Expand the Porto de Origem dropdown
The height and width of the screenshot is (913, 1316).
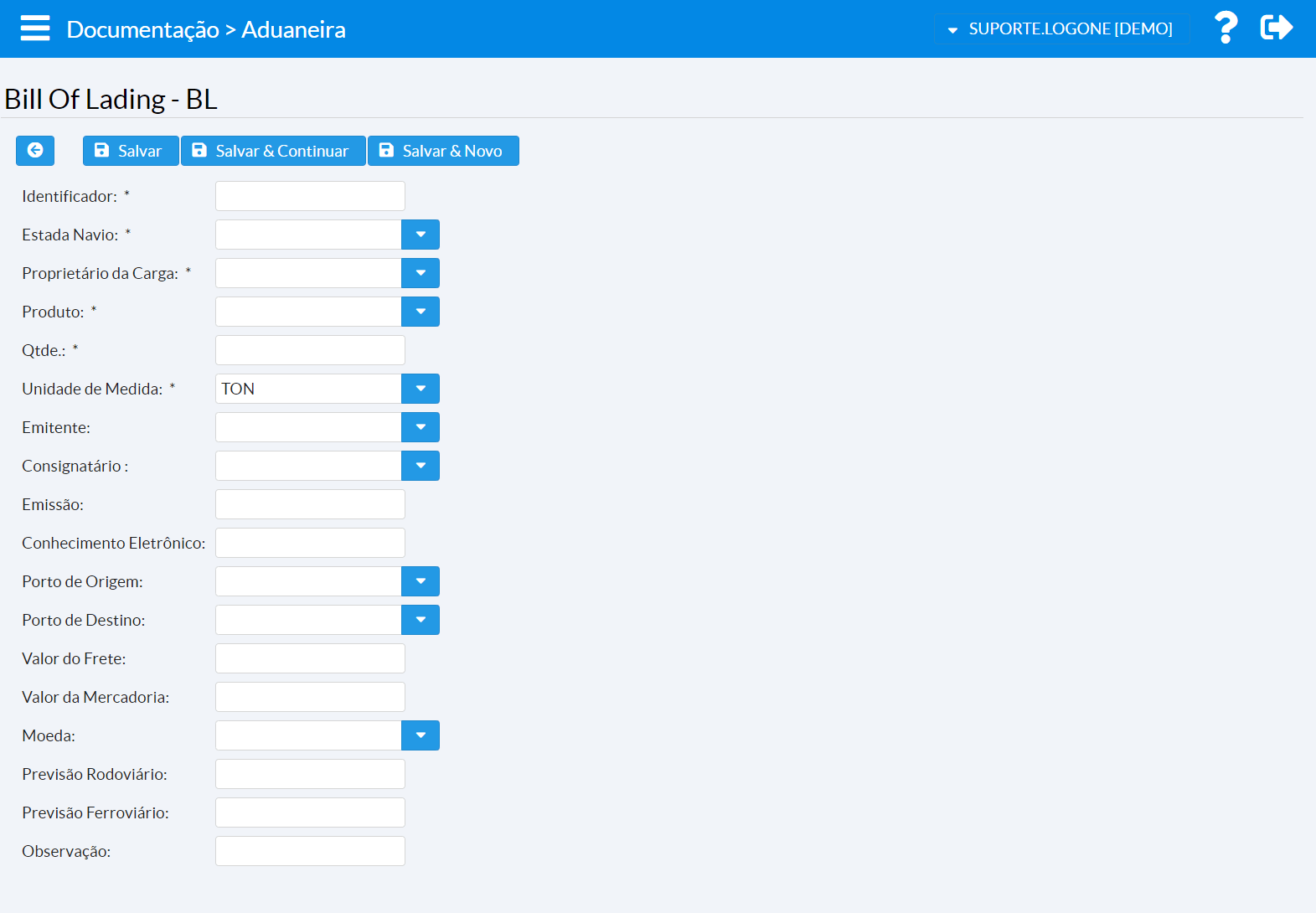(x=420, y=581)
